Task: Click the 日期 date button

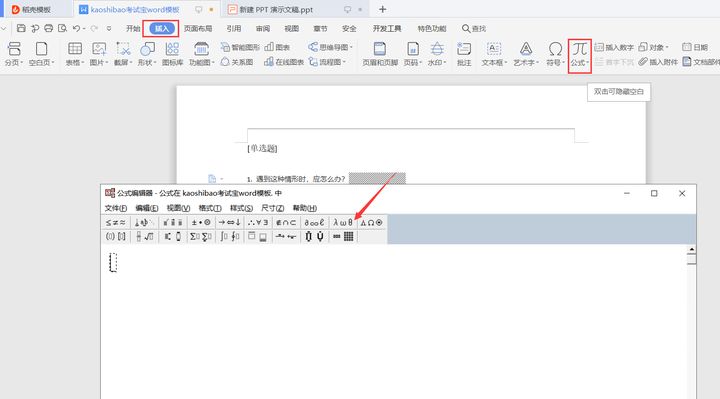Action: [695, 47]
